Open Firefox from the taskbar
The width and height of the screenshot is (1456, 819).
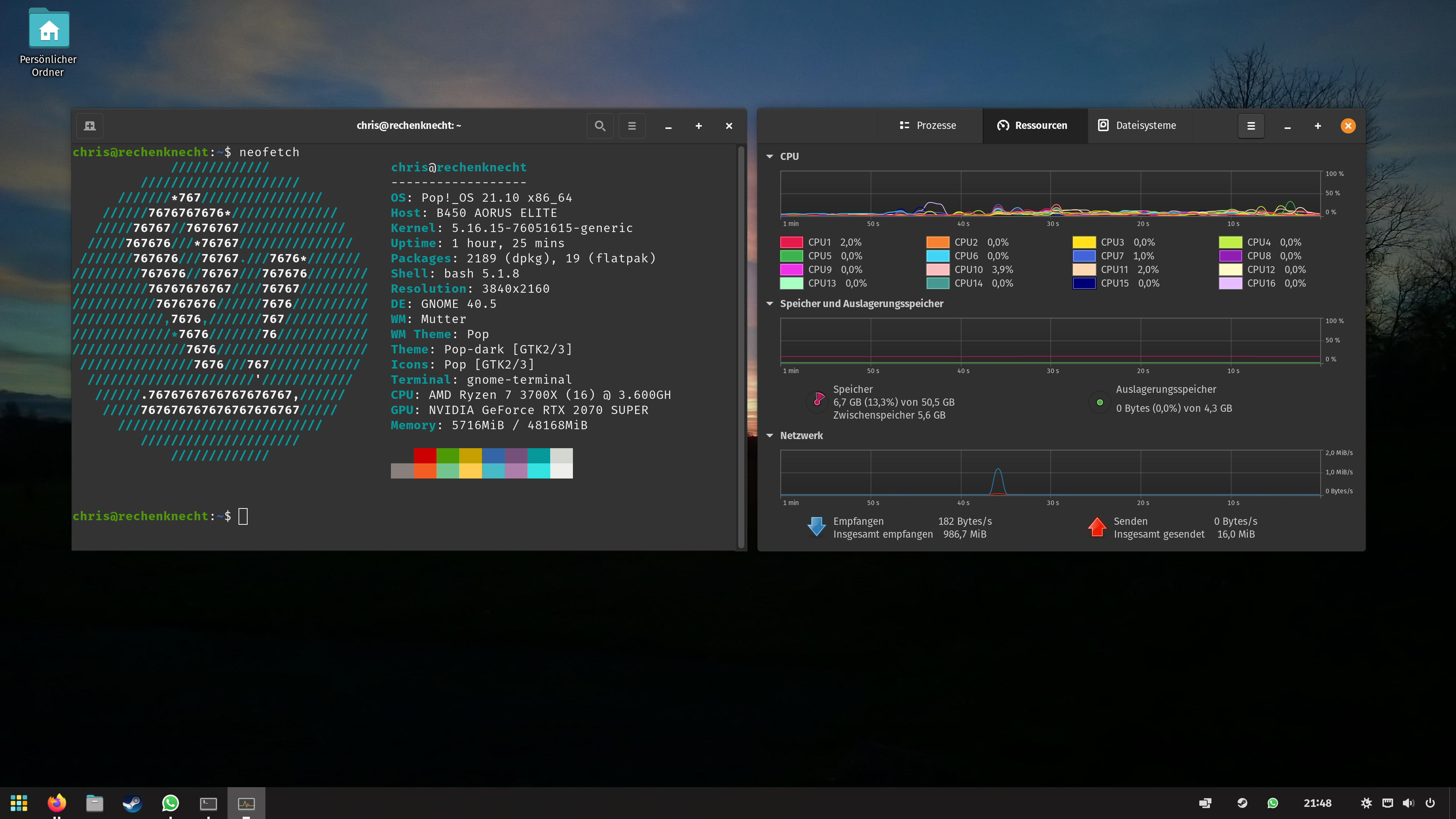[x=56, y=803]
